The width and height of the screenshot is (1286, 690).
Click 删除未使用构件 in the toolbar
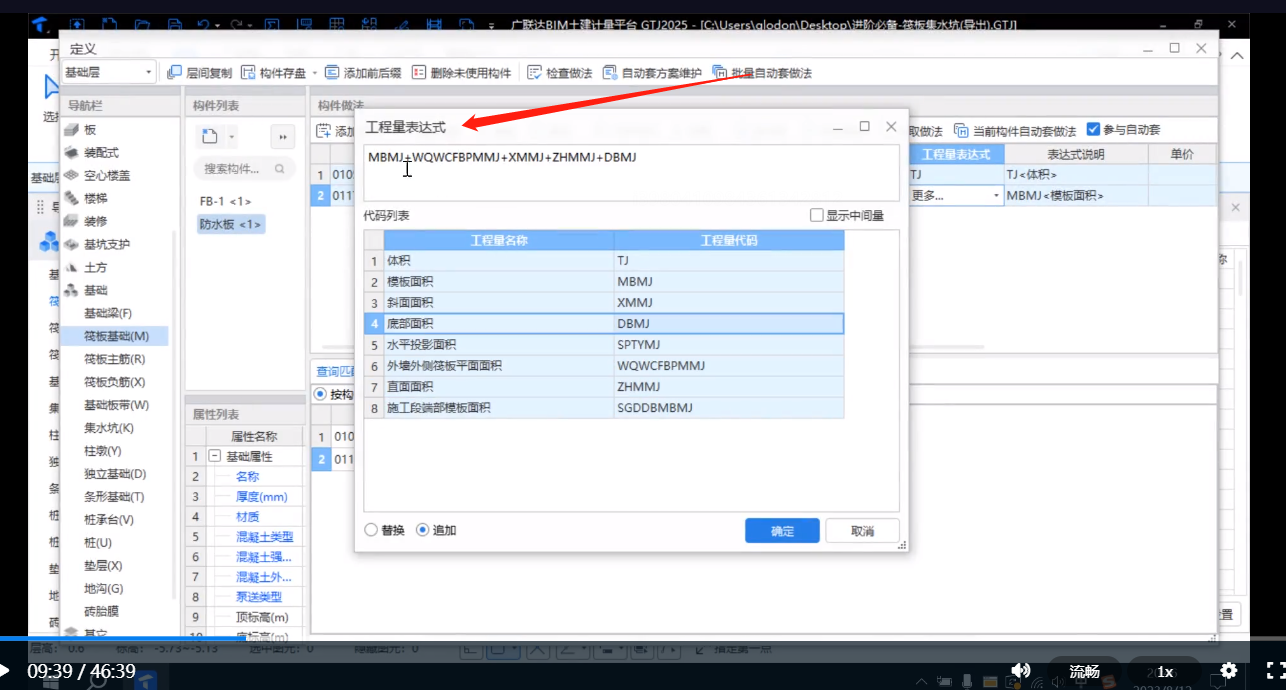tap(461, 73)
